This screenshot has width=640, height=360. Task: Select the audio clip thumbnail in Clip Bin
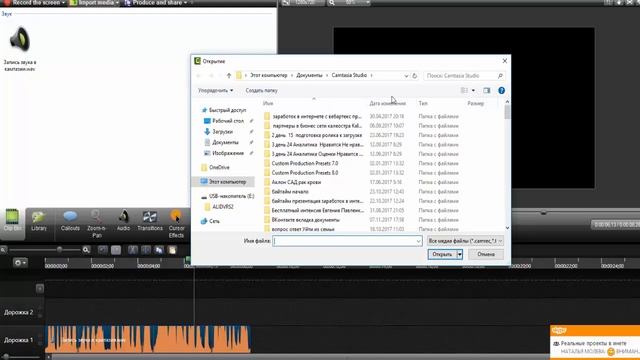(20, 40)
